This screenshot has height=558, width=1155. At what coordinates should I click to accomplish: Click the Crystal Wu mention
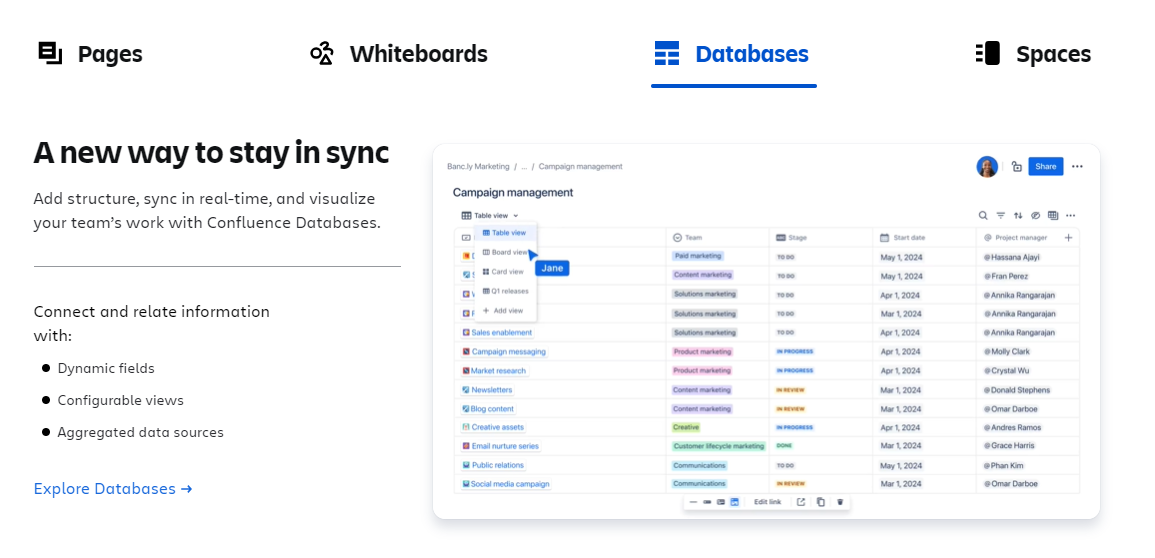pyautogui.click(x=1005, y=371)
